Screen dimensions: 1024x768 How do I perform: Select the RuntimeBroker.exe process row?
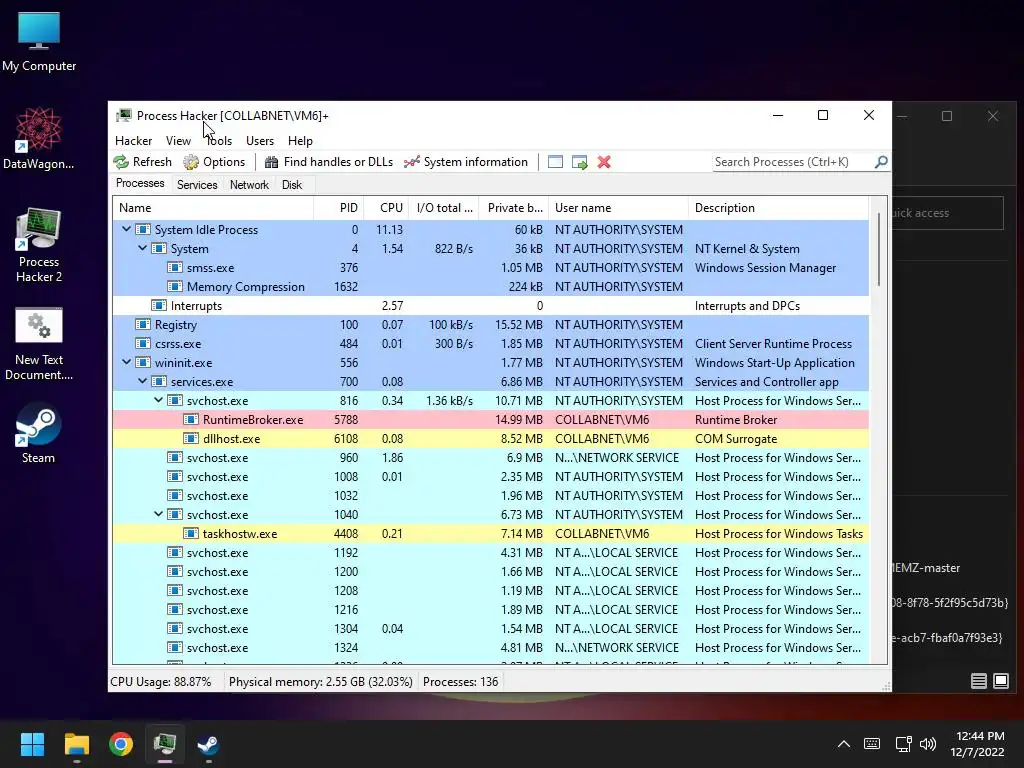click(x=491, y=419)
